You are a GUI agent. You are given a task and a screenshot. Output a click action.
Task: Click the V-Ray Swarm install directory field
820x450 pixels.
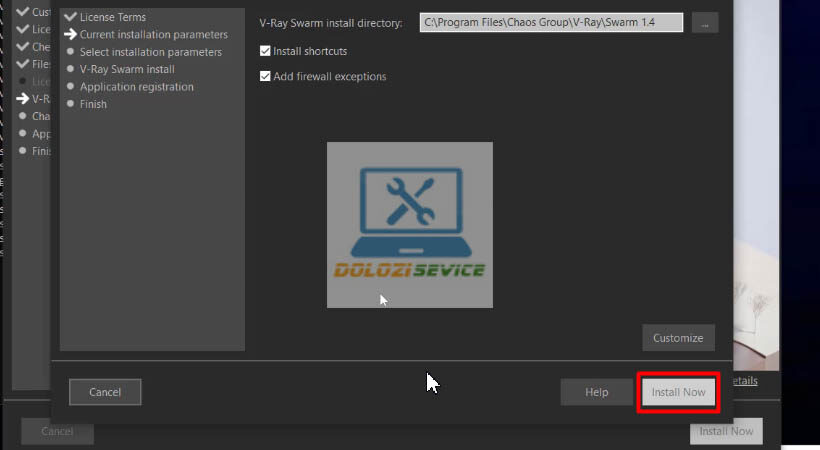[x=551, y=22]
